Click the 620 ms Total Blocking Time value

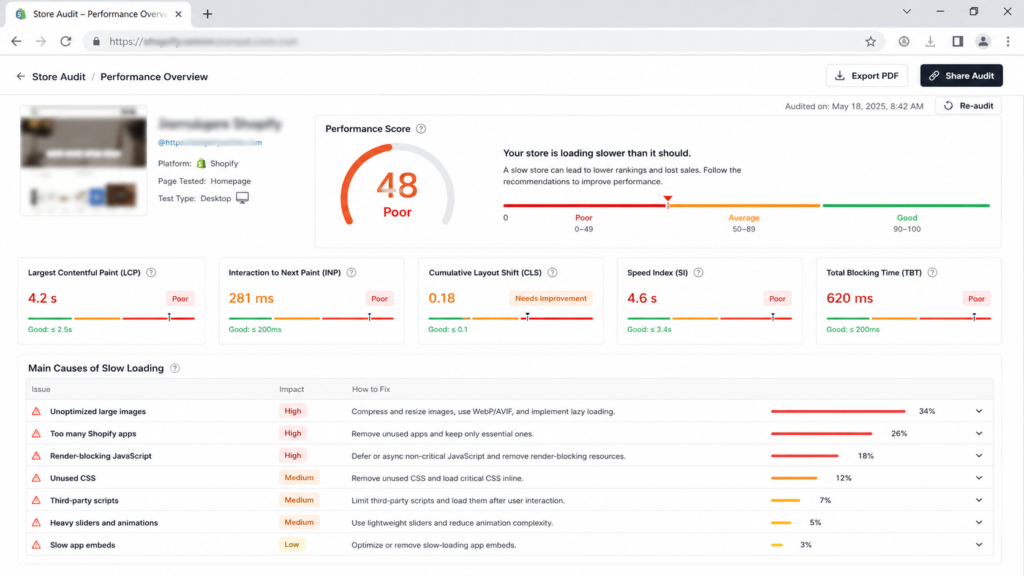850,298
